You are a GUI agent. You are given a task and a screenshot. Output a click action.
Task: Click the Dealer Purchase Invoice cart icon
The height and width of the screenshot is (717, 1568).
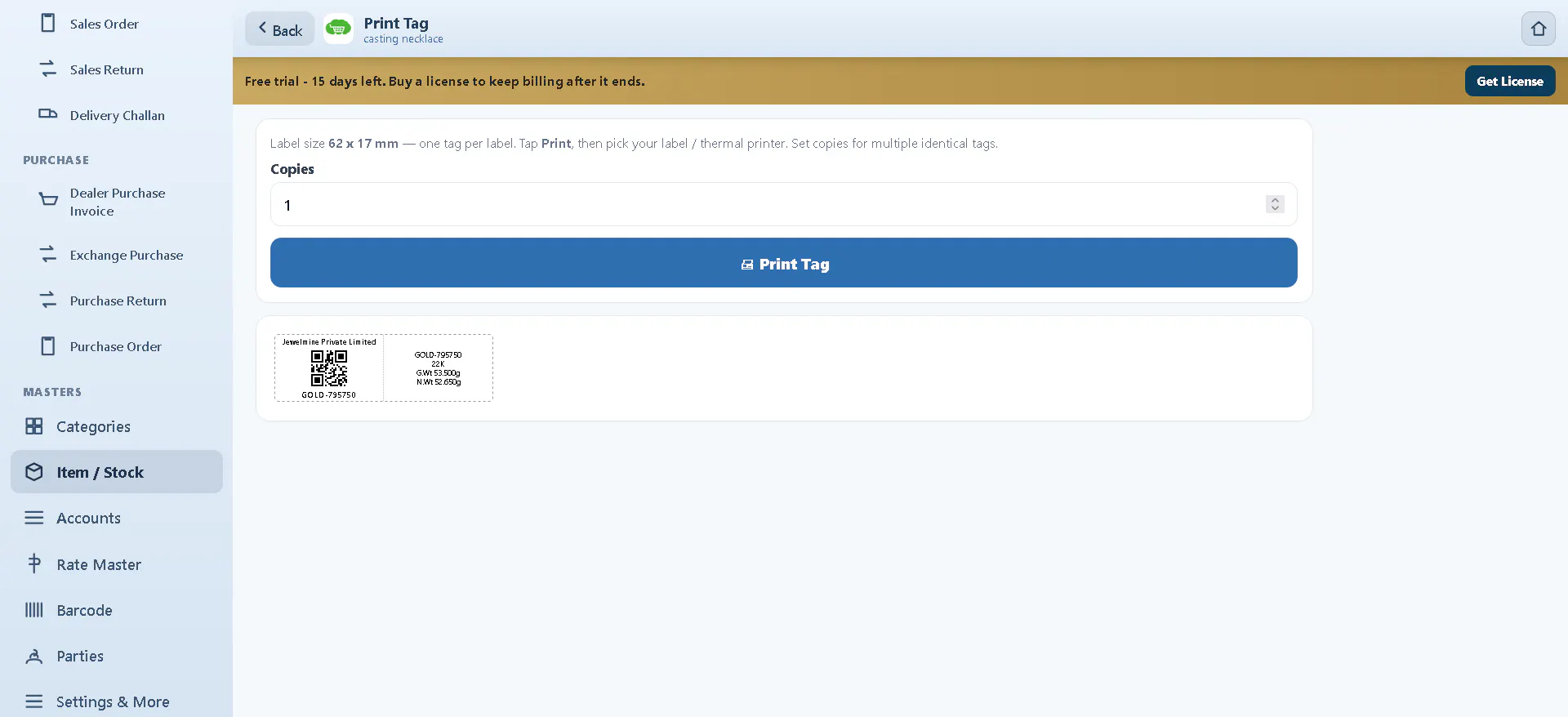click(48, 200)
